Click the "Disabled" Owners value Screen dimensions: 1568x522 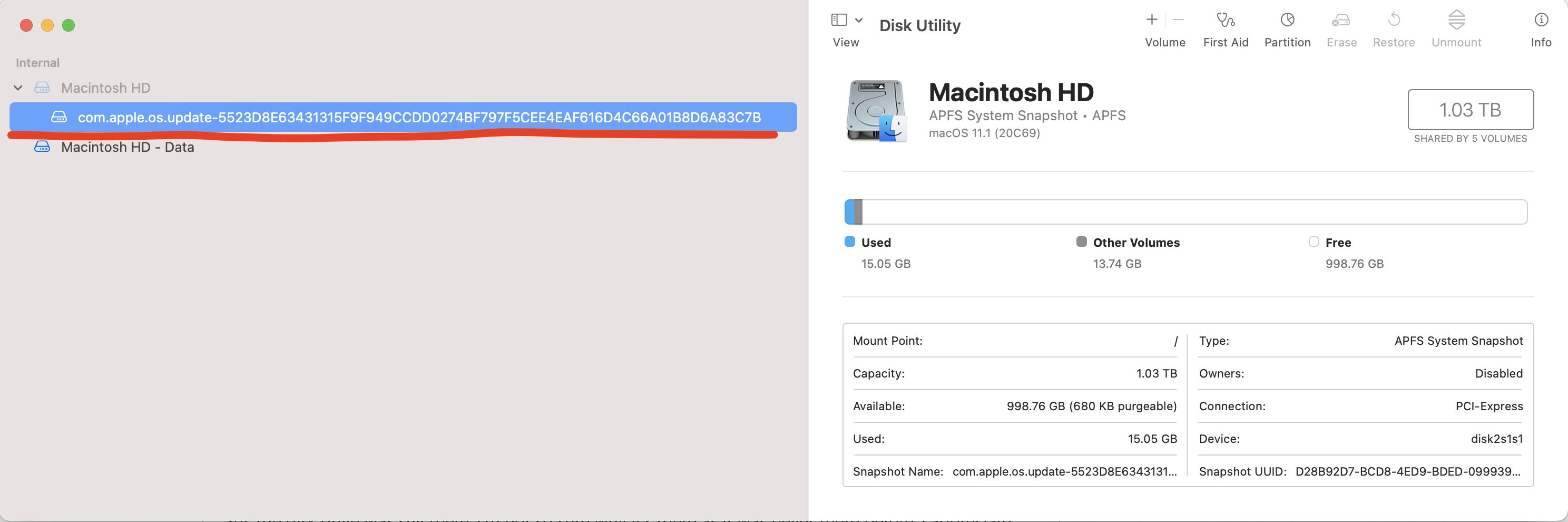click(x=1498, y=373)
